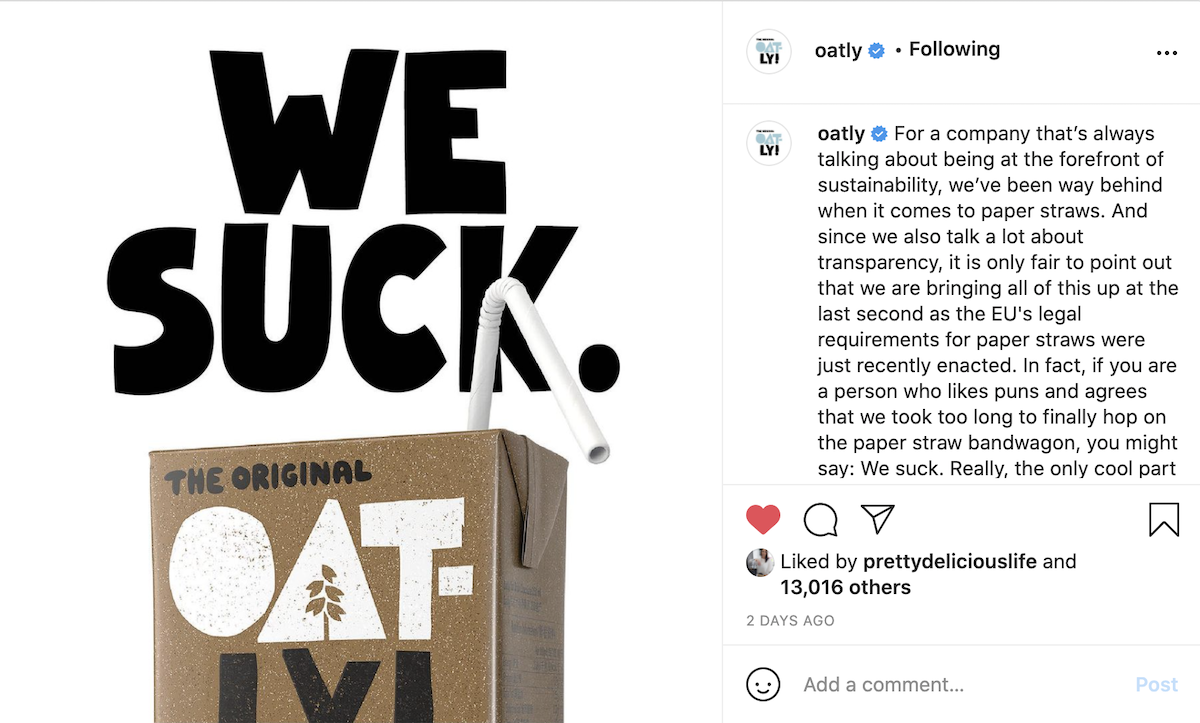Open the 2 DAYS AGO timestamp link
The width and height of the screenshot is (1200, 723).
click(x=790, y=621)
